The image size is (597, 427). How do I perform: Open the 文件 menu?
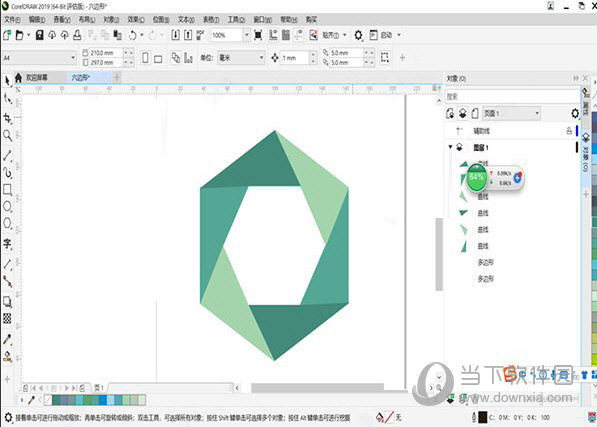point(12,19)
